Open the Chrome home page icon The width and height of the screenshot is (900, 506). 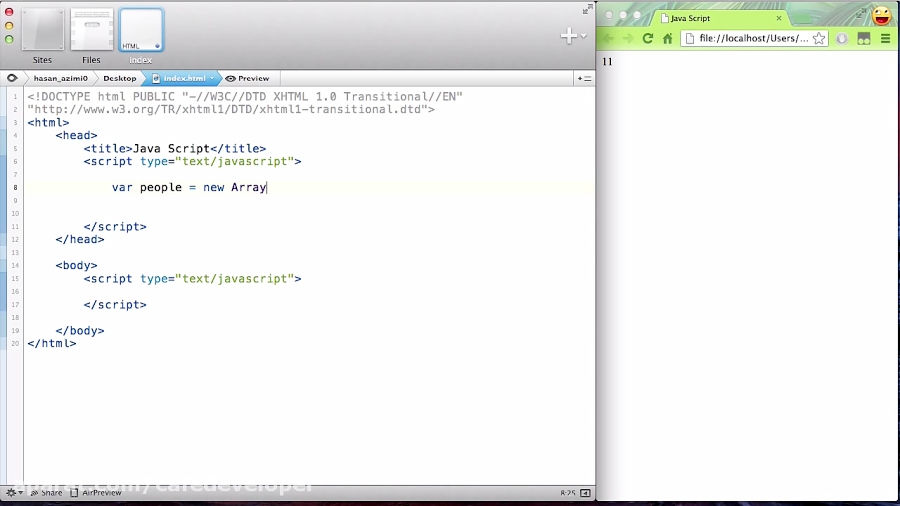[668, 38]
